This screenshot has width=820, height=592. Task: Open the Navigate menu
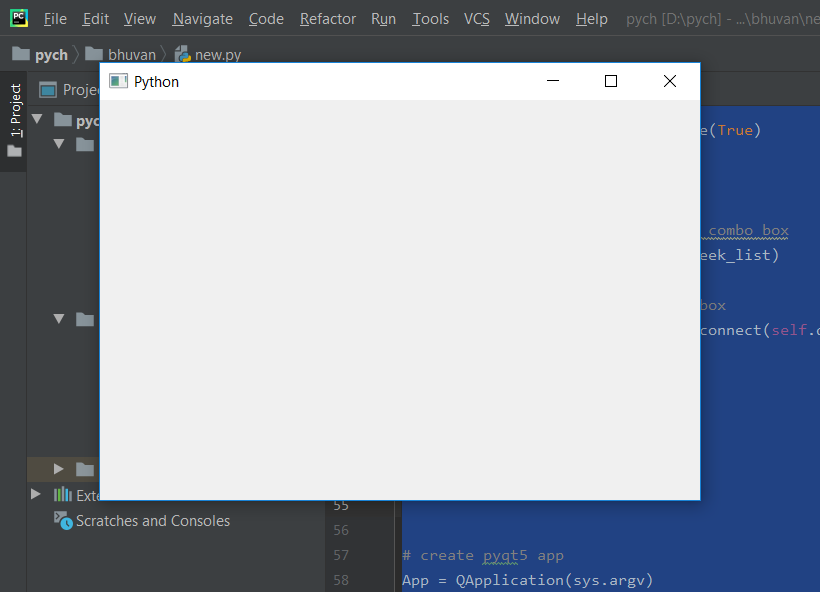203,19
